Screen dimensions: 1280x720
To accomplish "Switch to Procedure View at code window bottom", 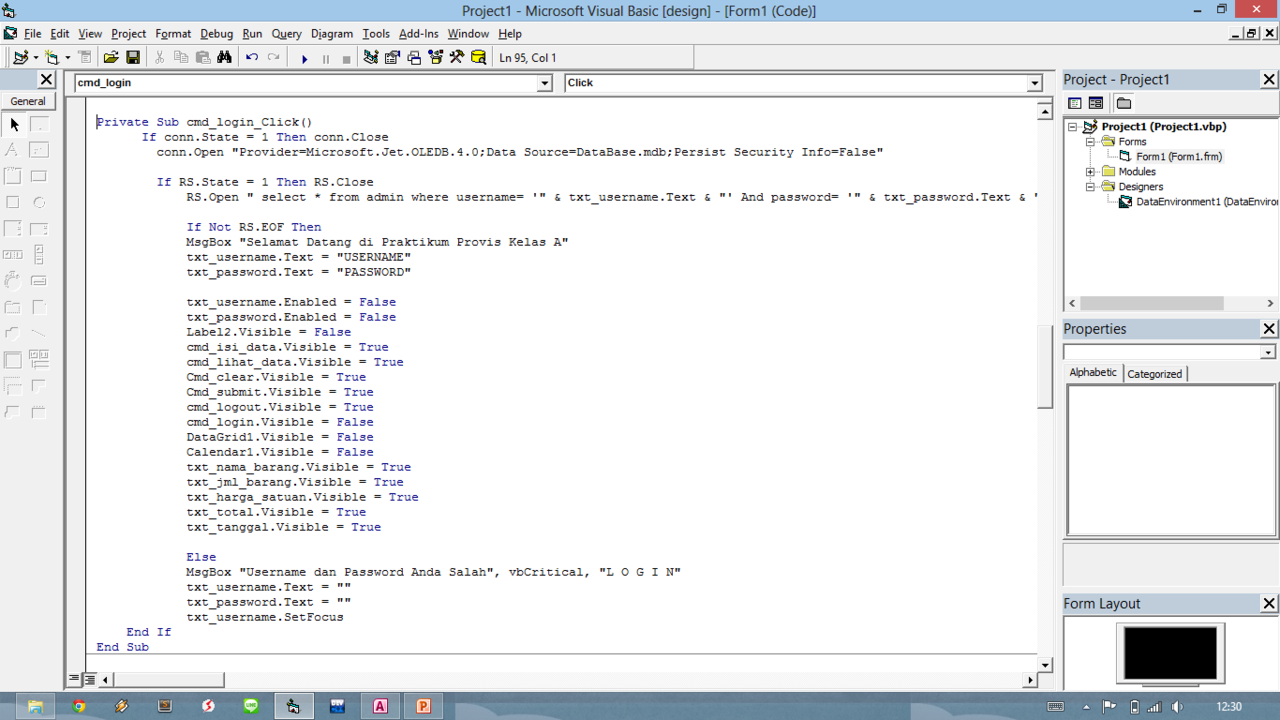I will [x=74, y=679].
